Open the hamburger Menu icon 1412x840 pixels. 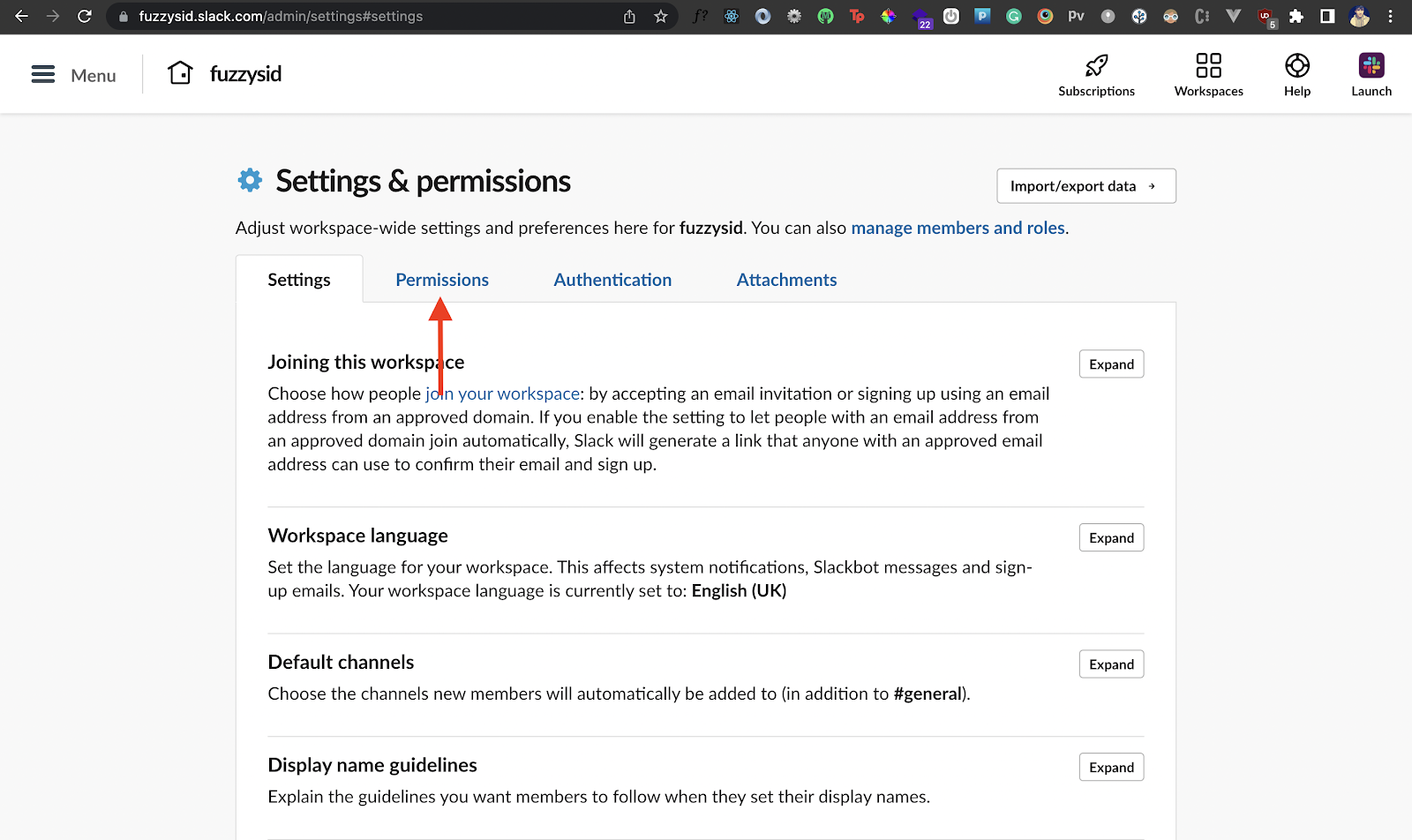(43, 74)
